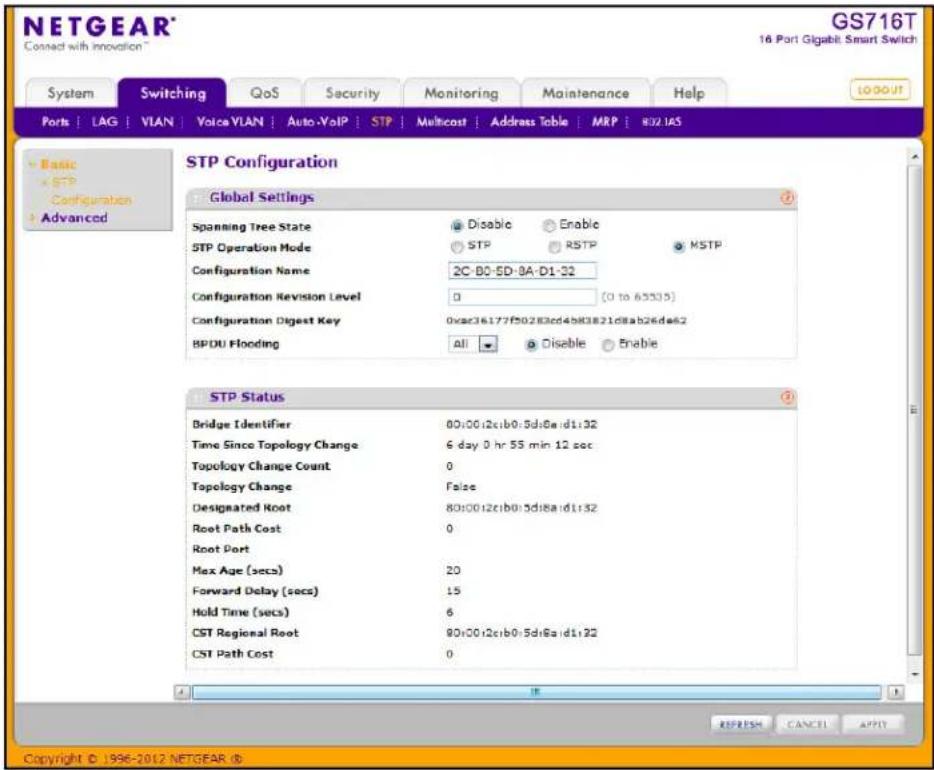Click the Configuration Digest Key value
934x770 pixels.
566,320
